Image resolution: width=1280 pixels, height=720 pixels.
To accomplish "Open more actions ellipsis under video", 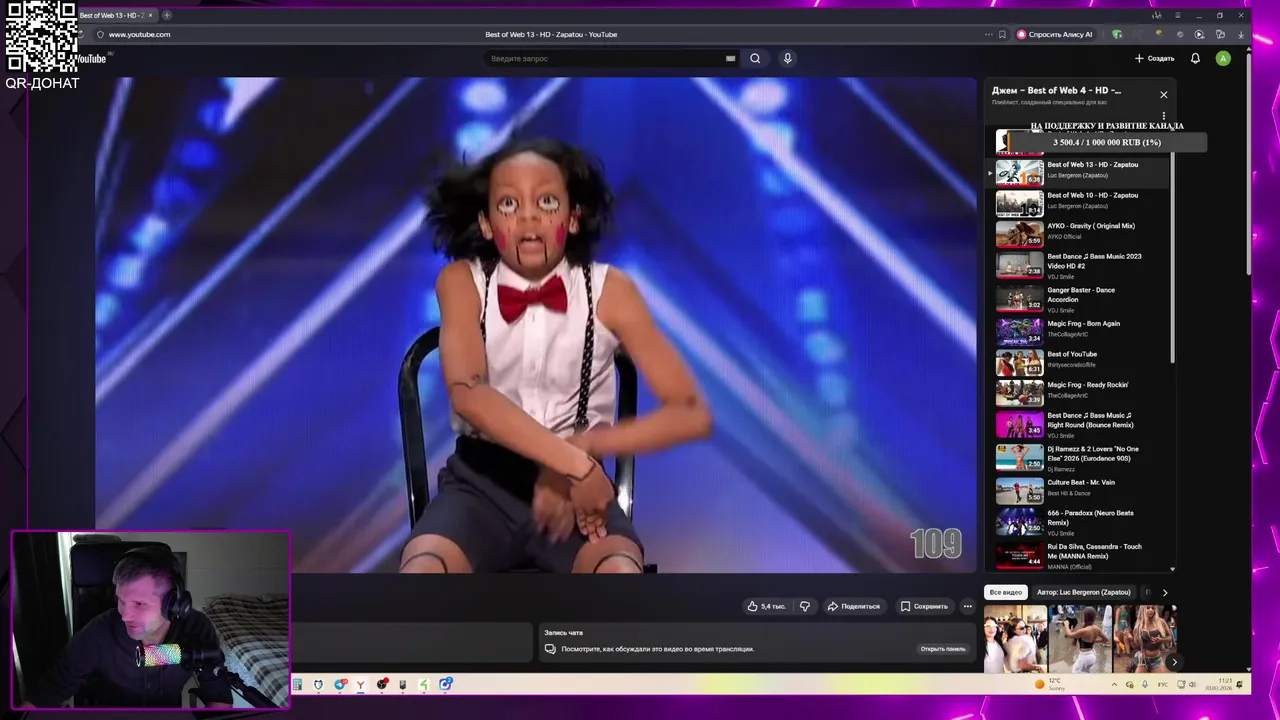I will (x=967, y=606).
